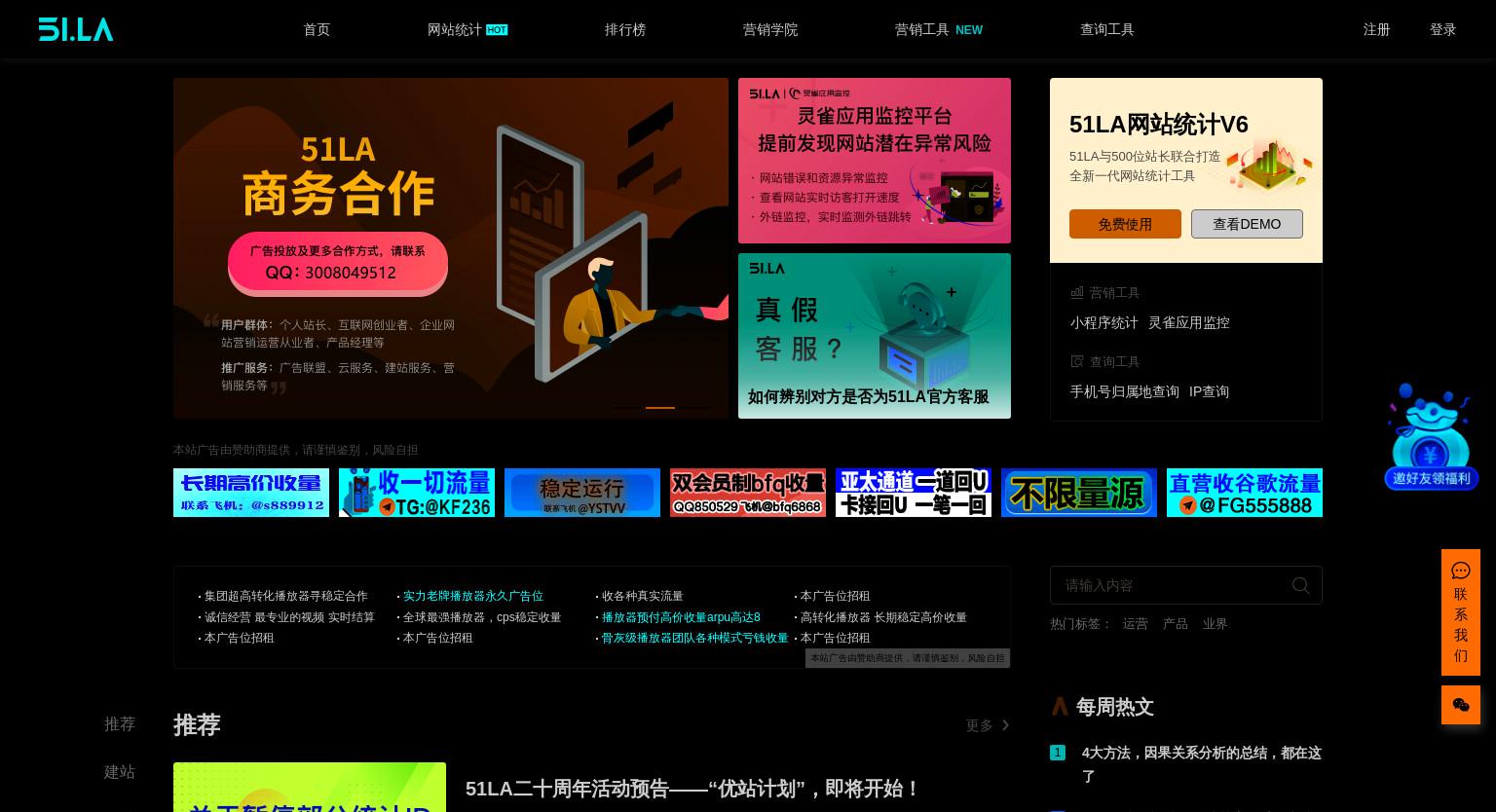This screenshot has width=1496, height=812.
Task: Click the 联系我们 chat bubble button
Action: pyautogui.click(x=1460, y=612)
